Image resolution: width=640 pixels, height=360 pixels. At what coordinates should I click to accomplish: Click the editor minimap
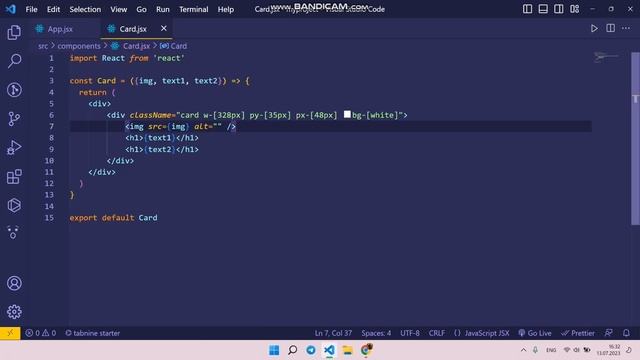(x=606, y=57)
